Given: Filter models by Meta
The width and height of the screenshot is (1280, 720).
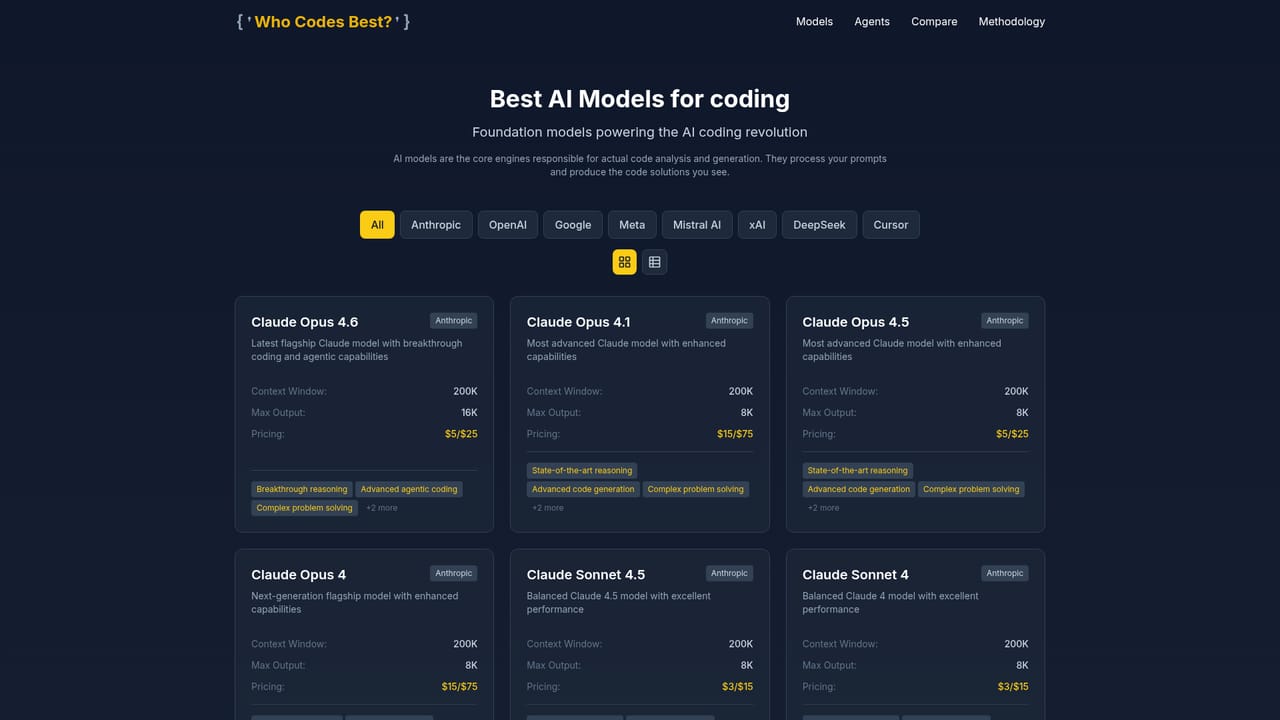Looking at the screenshot, I should coord(632,225).
